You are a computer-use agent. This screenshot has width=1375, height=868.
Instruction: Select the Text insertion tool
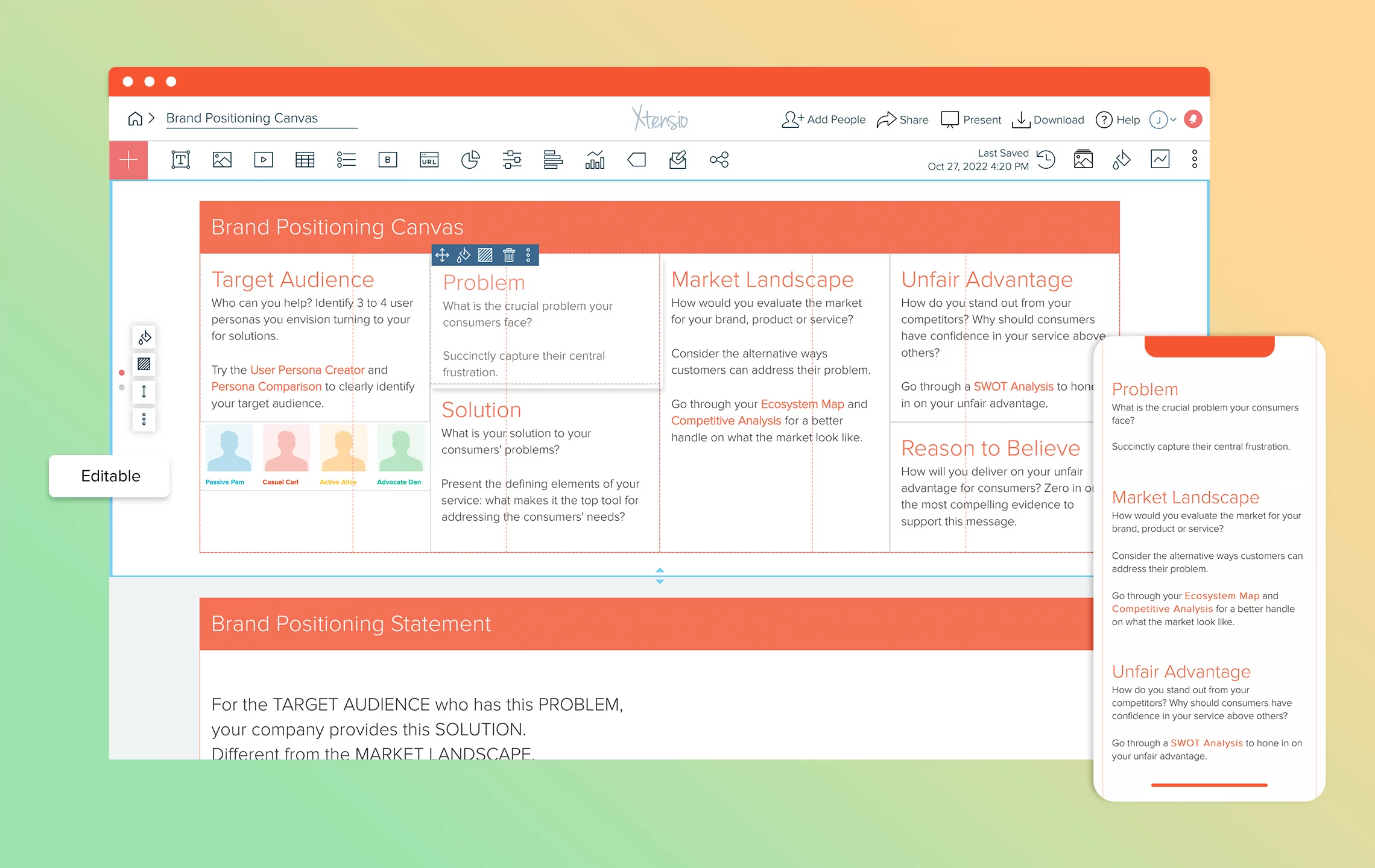(180, 160)
